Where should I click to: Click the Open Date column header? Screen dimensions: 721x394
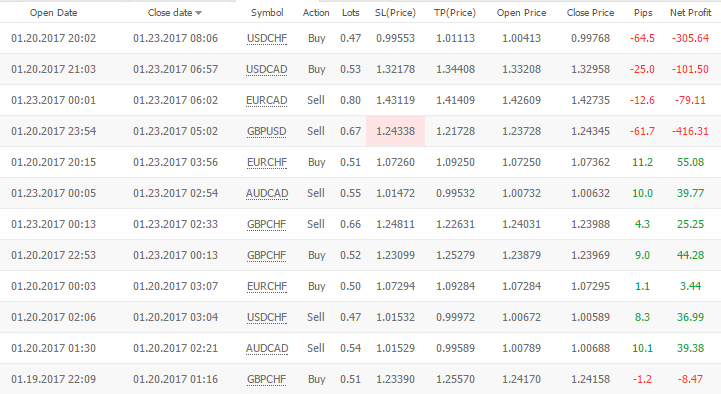pos(53,13)
